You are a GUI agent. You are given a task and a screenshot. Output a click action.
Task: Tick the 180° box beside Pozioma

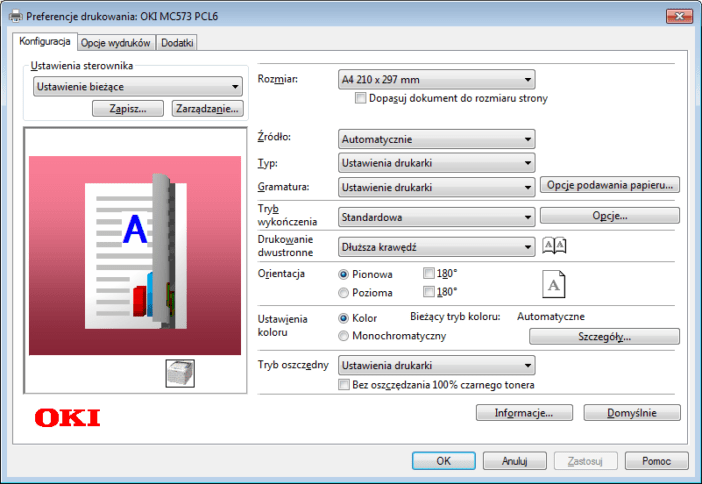428,292
